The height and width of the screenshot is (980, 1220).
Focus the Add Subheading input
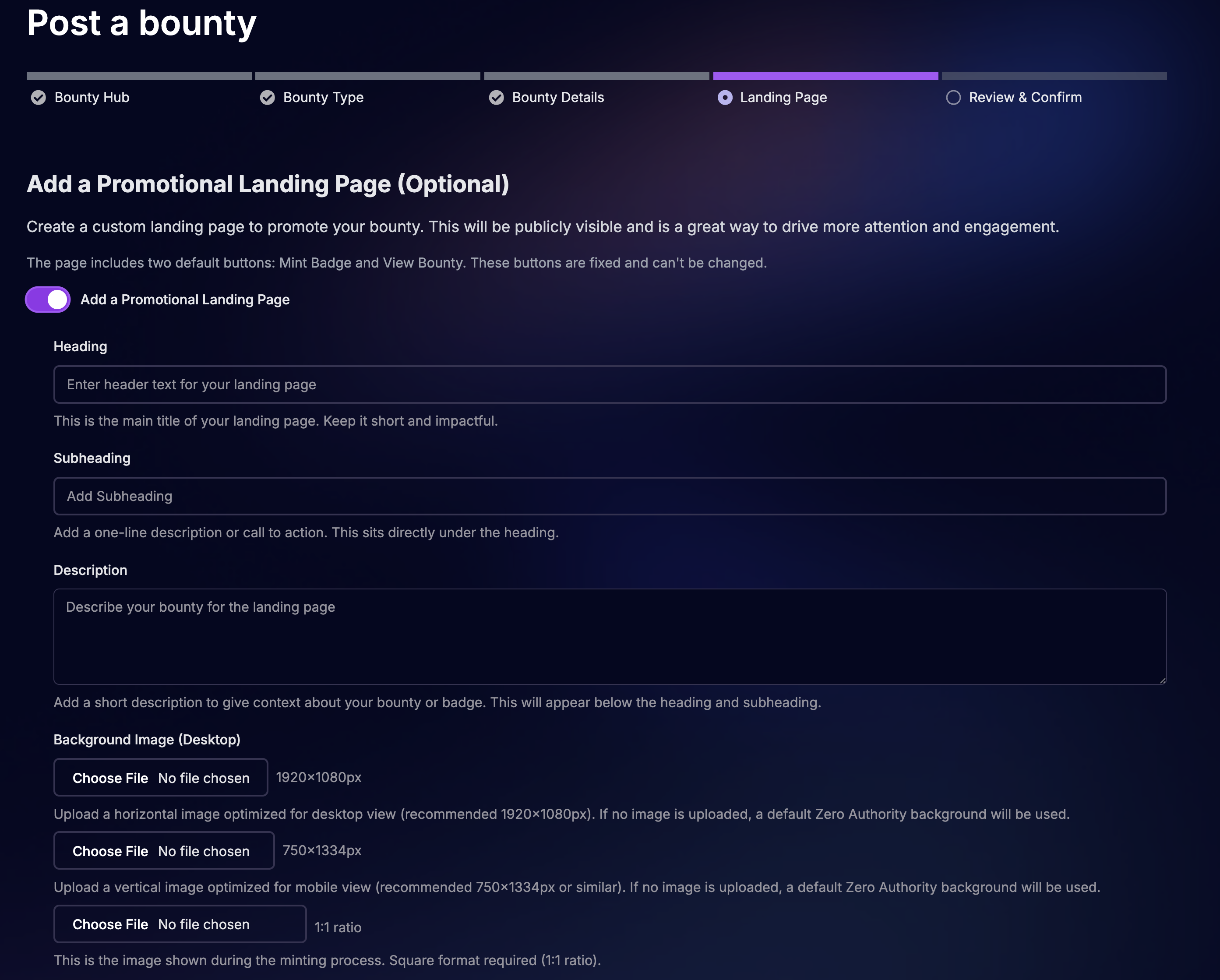pyautogui.click(x=610, y=496)
